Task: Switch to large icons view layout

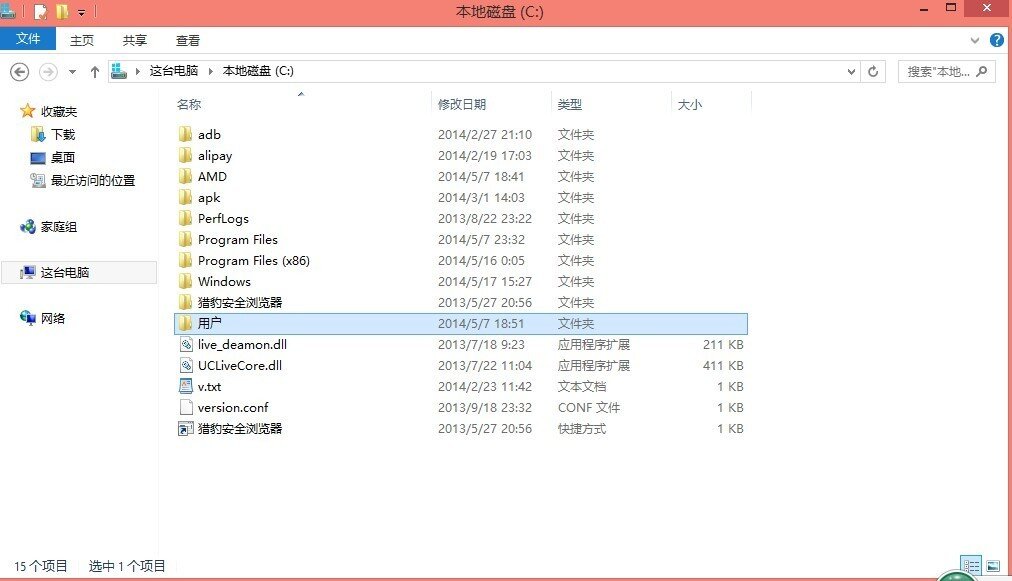Action: pyautogui.click(x=993, y=566)
